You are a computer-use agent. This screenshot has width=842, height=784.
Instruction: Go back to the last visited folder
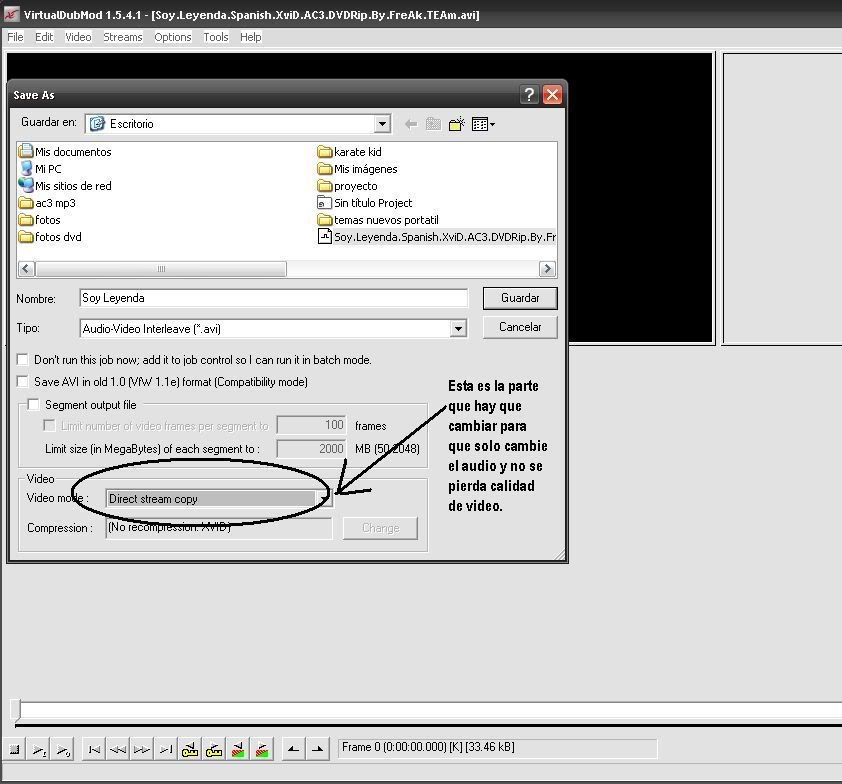click(x=411, y=125)
